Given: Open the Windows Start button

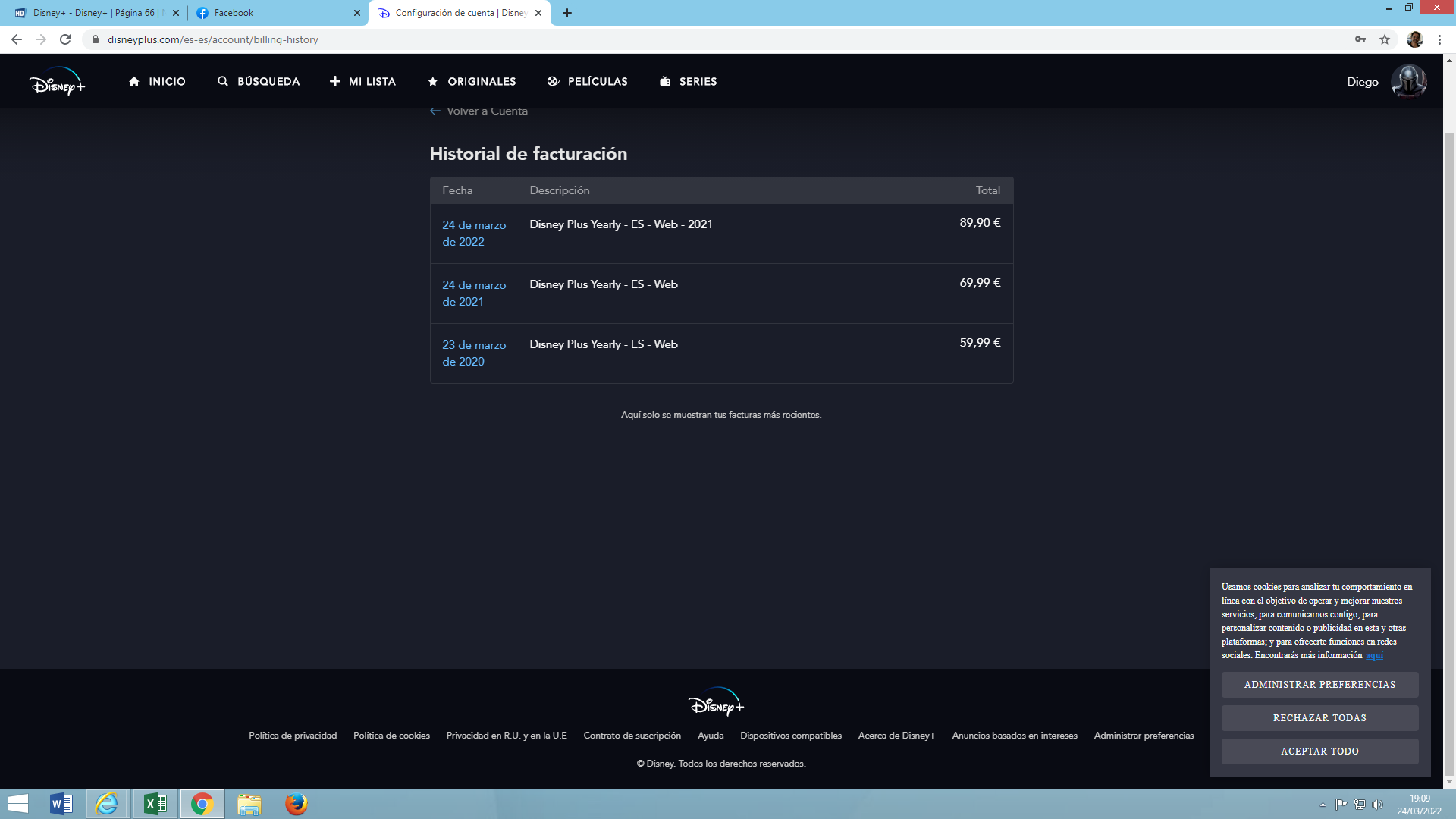Looking at the screenshot, I should (x=17, y=804).
